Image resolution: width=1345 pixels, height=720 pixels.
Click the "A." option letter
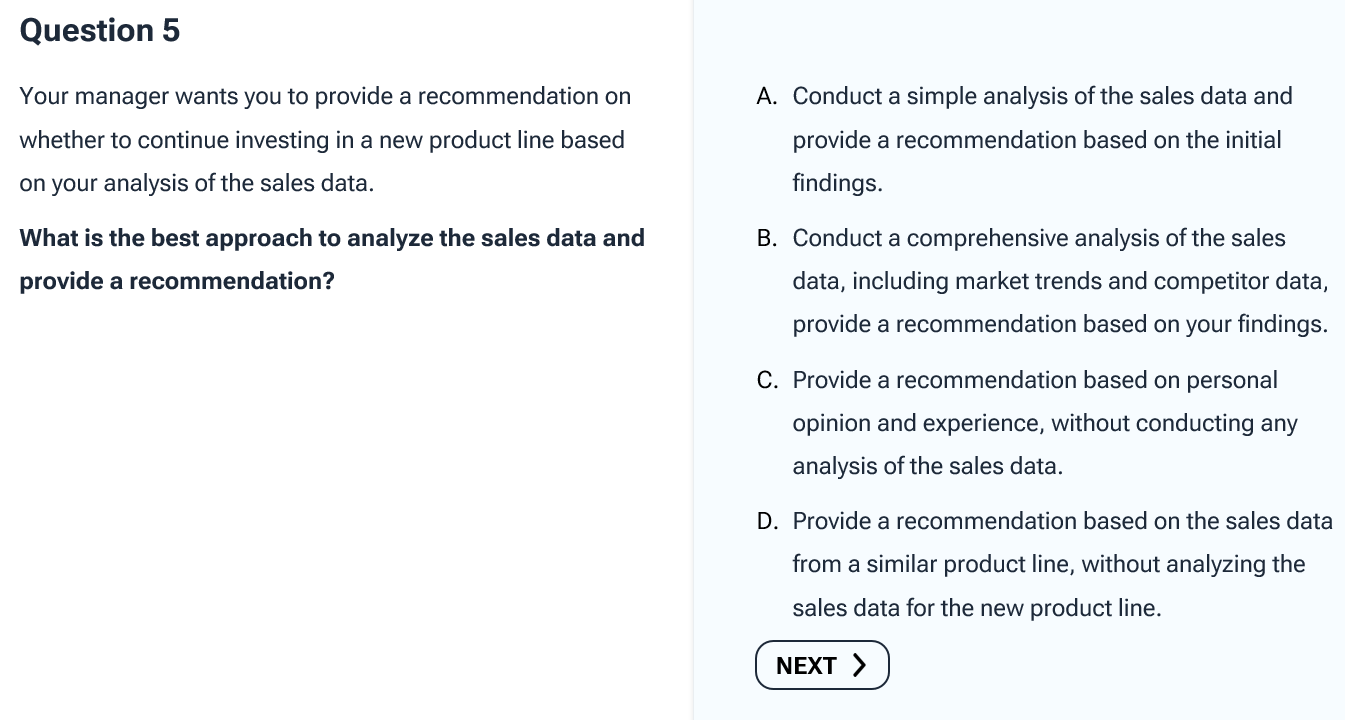[768, 97]
